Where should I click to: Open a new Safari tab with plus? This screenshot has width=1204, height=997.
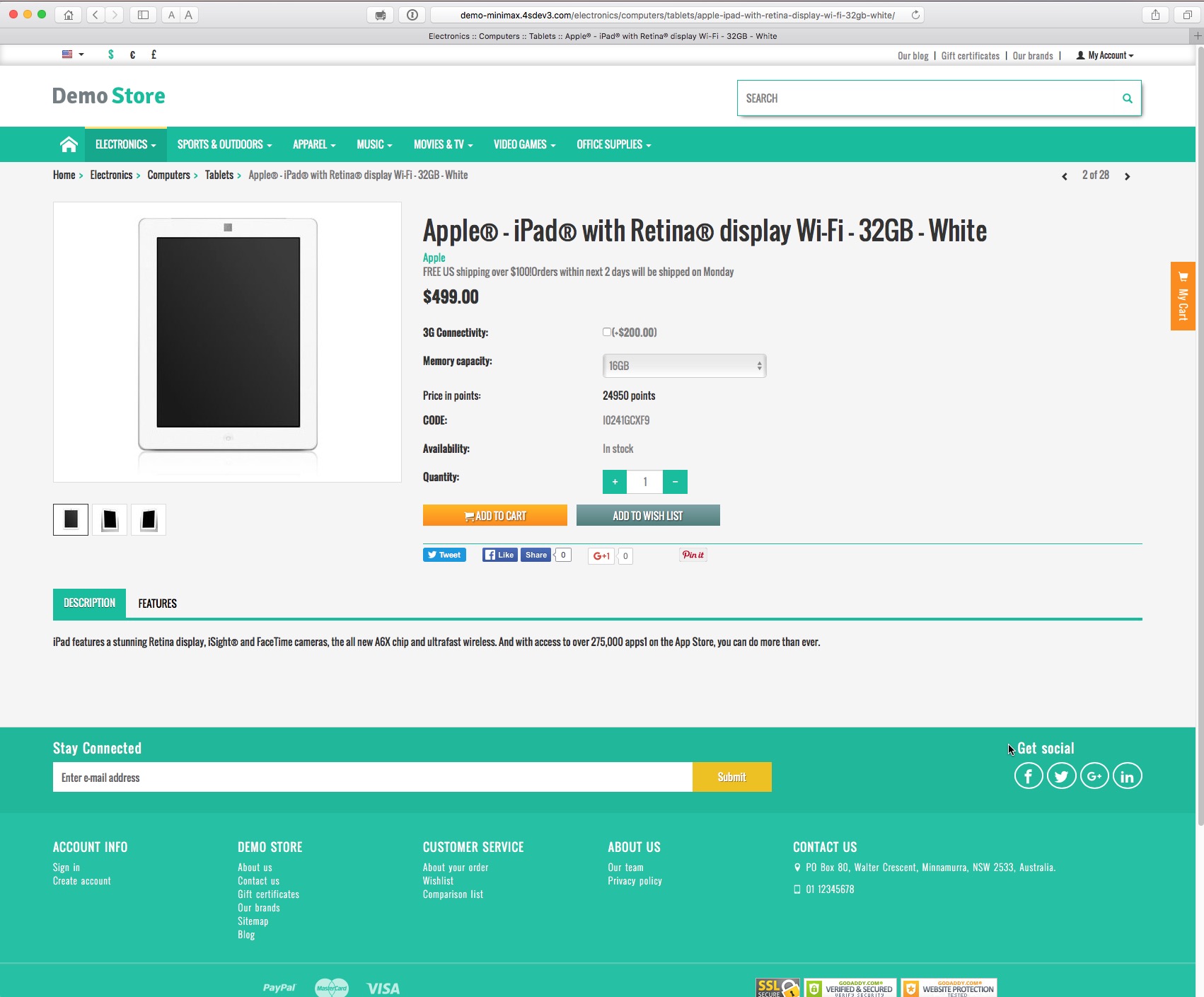click(x=1197, y=35)
